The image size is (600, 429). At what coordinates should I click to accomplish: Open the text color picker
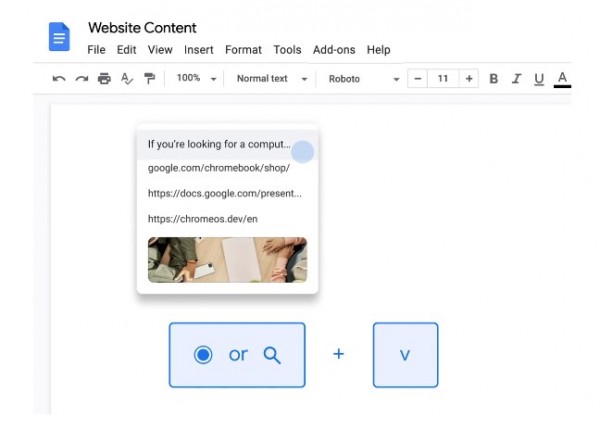point(562,79)
